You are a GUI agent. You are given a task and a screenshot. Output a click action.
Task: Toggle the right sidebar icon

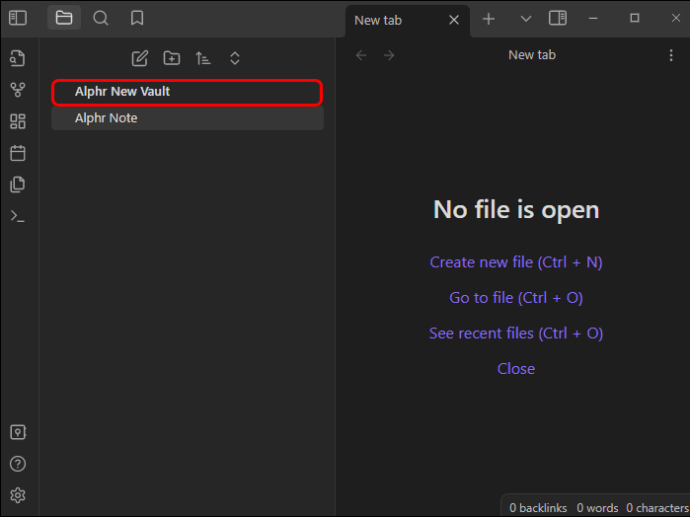tap(558, 18)
